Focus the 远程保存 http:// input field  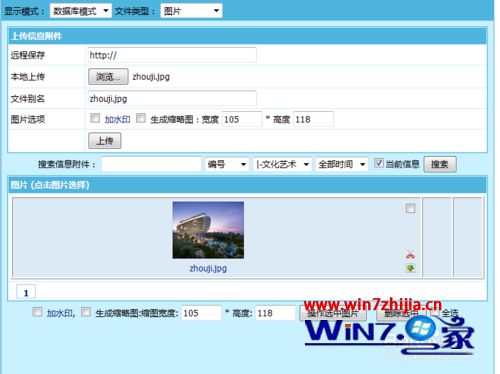click(x=172, y=55)
